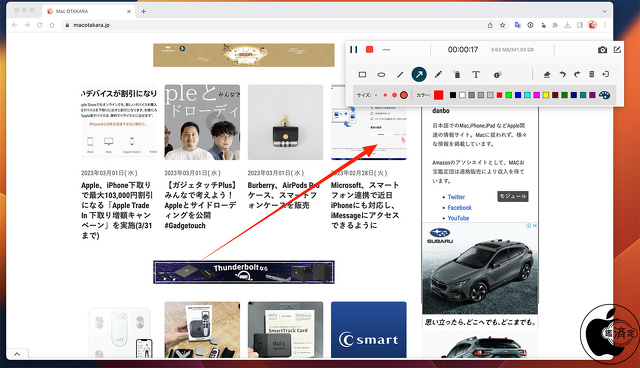Open the Chrome profile avatar
This screenshot has width=640, height=368.
[592, 25]
